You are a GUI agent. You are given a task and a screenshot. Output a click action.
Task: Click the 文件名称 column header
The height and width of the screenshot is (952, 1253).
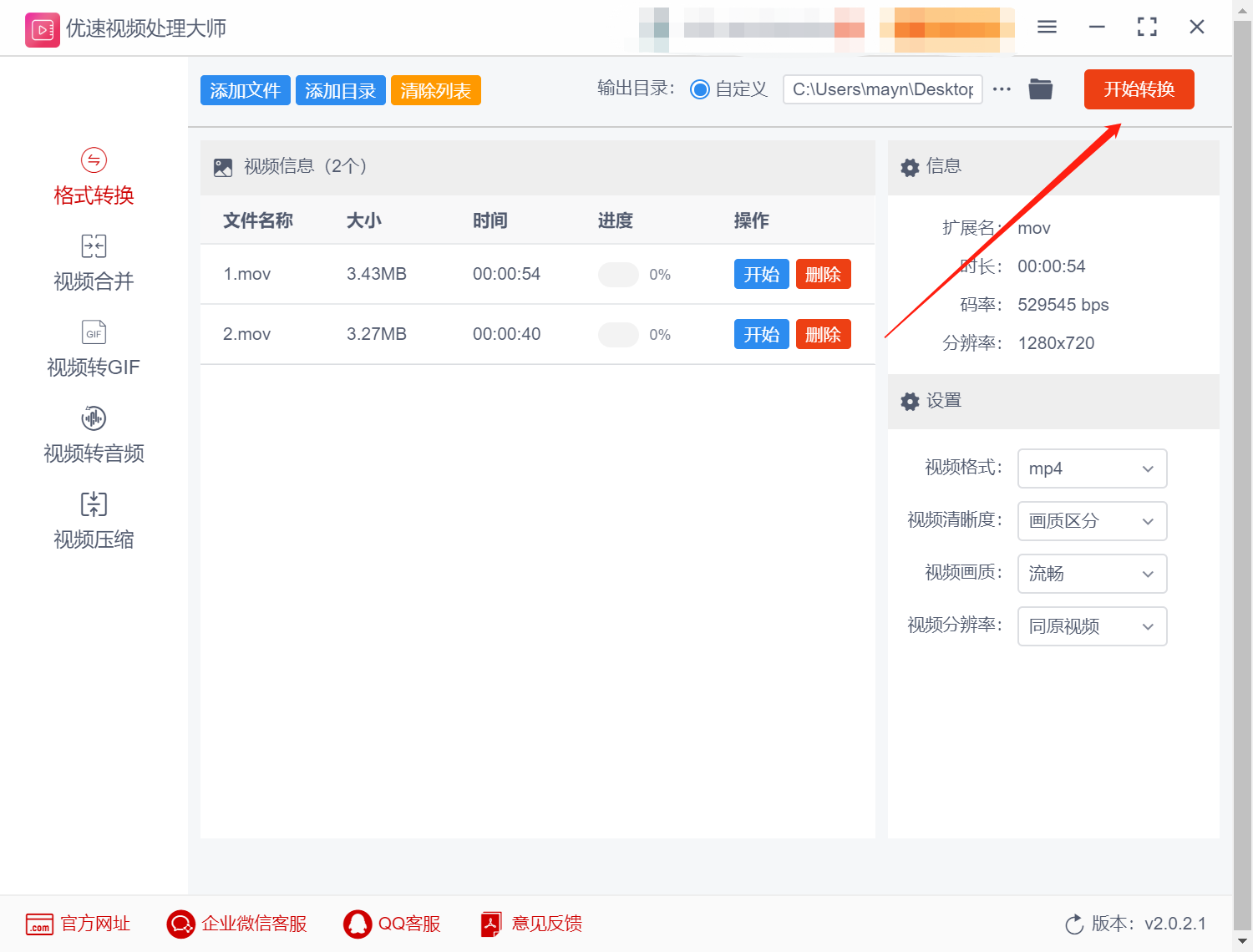(258, 220)
